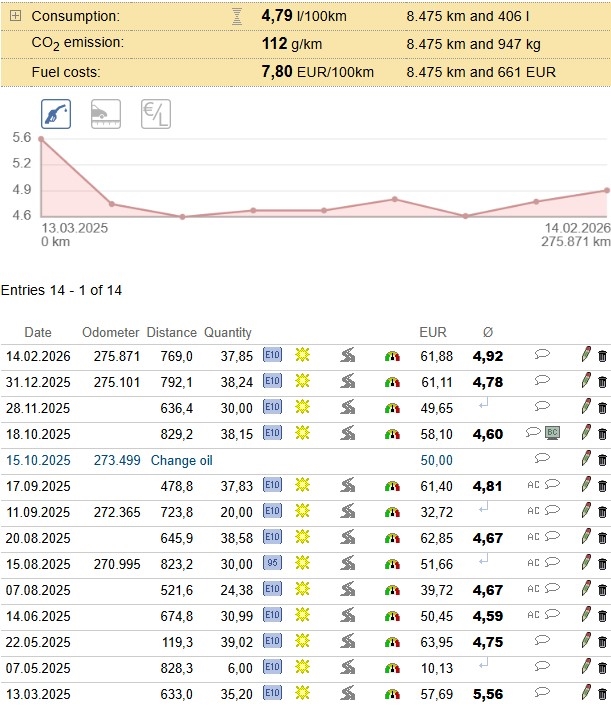The image size is (611, 708).
Task: Delete the 31.12.2025 fueling entry
Action: (x=602, y=381)
